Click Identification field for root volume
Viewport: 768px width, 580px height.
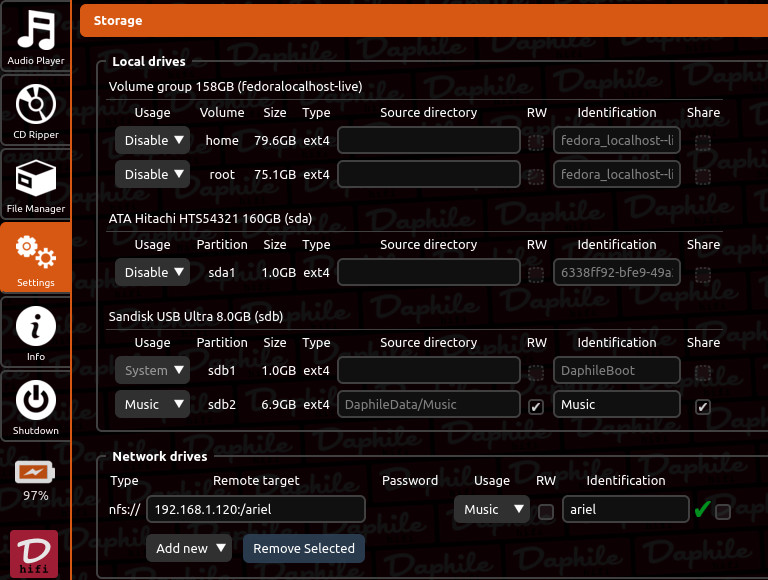click(617, 174)
